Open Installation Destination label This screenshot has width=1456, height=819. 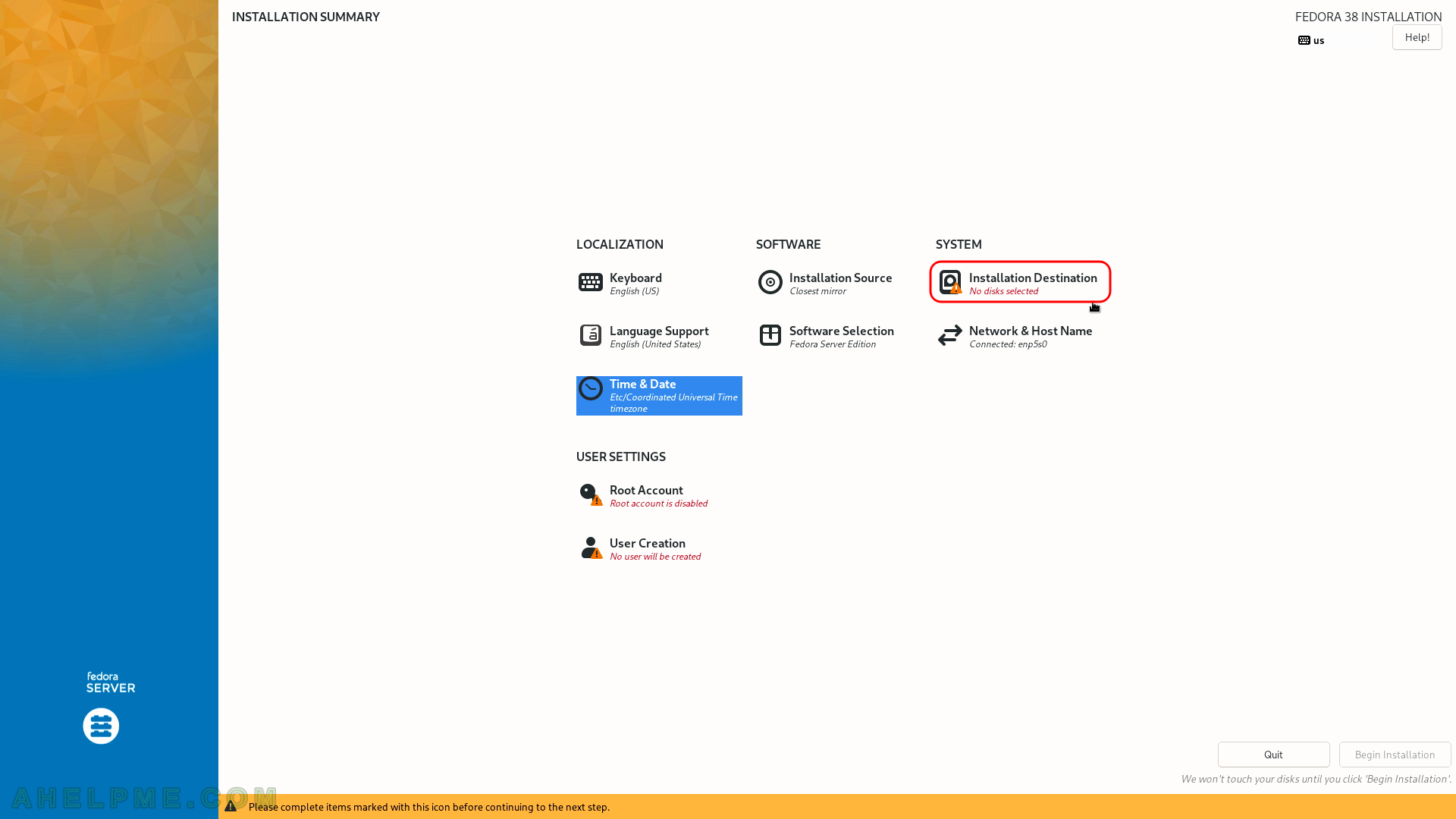point(1032,278)
